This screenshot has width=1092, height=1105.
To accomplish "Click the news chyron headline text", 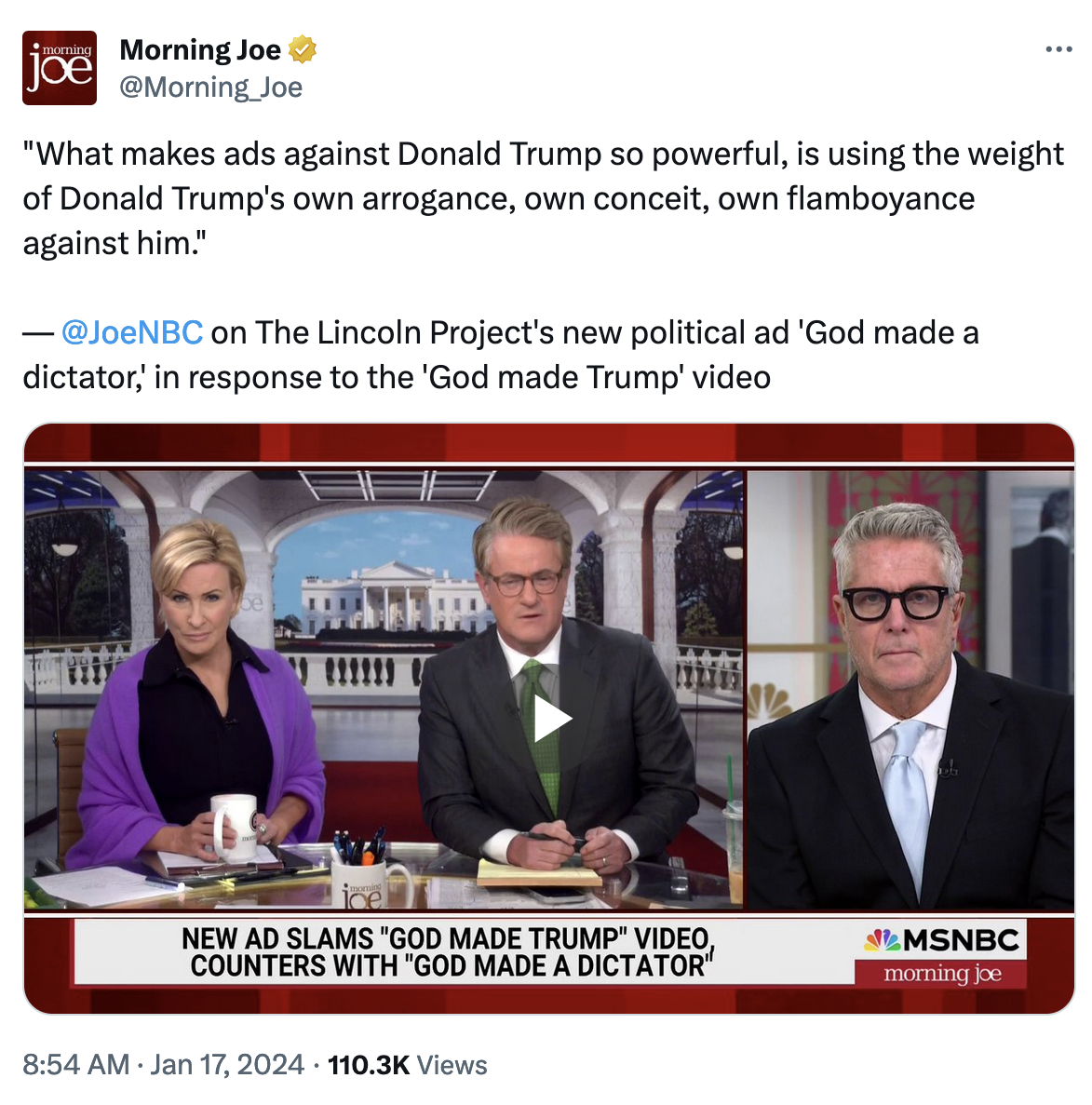I will (448, 952).
